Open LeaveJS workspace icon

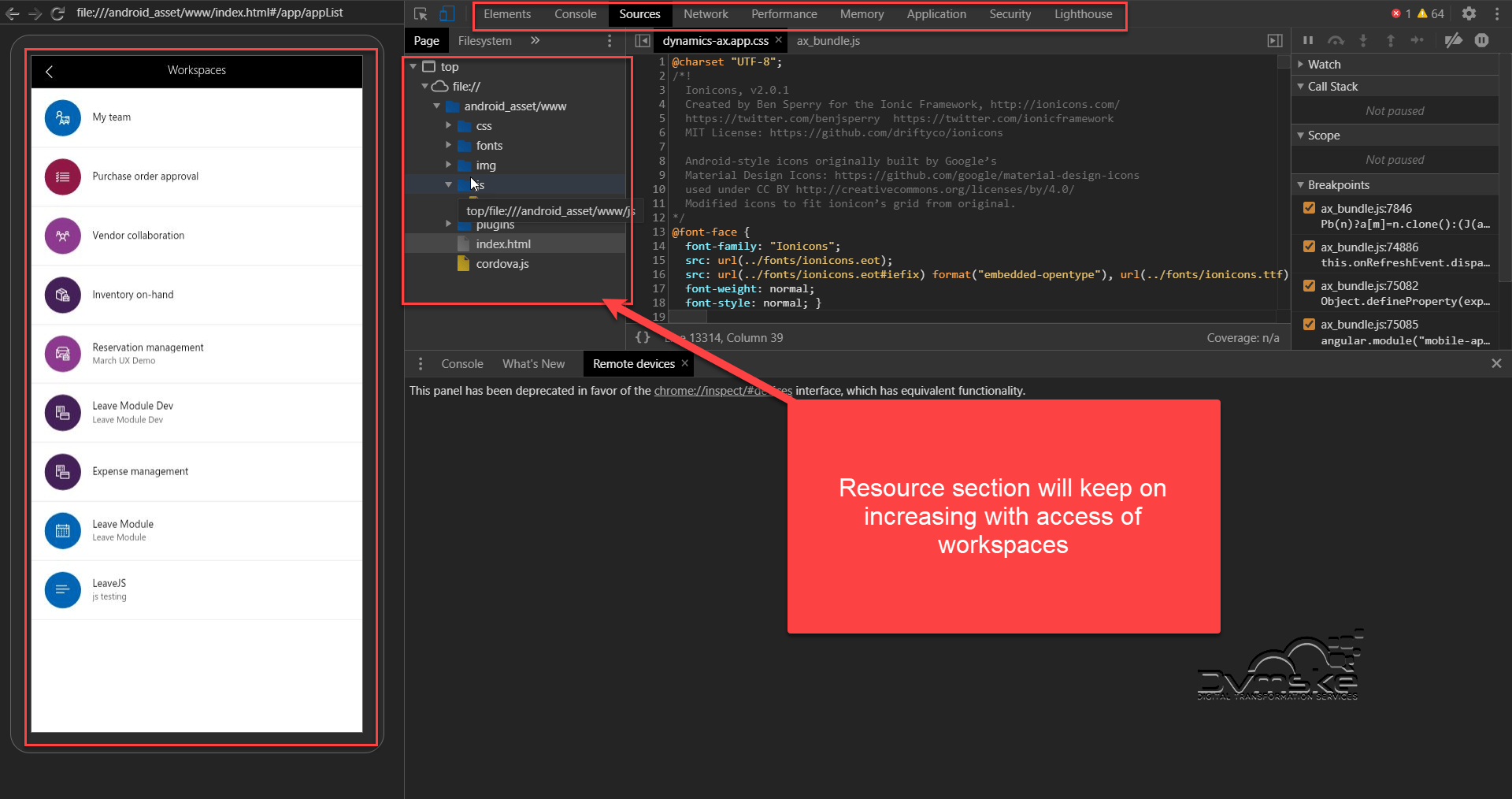click(63, 590)
